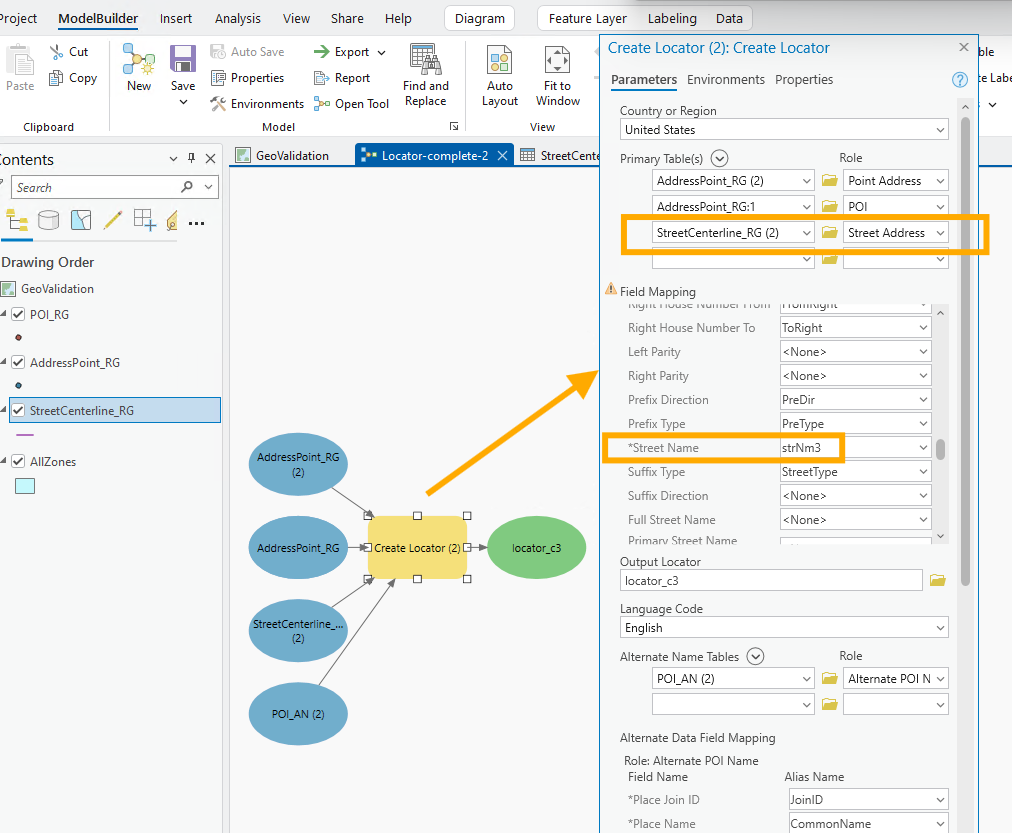Screen dimensions: 1012x833
Task: Click the Save model icon
Action: click(x=182, y=60)
